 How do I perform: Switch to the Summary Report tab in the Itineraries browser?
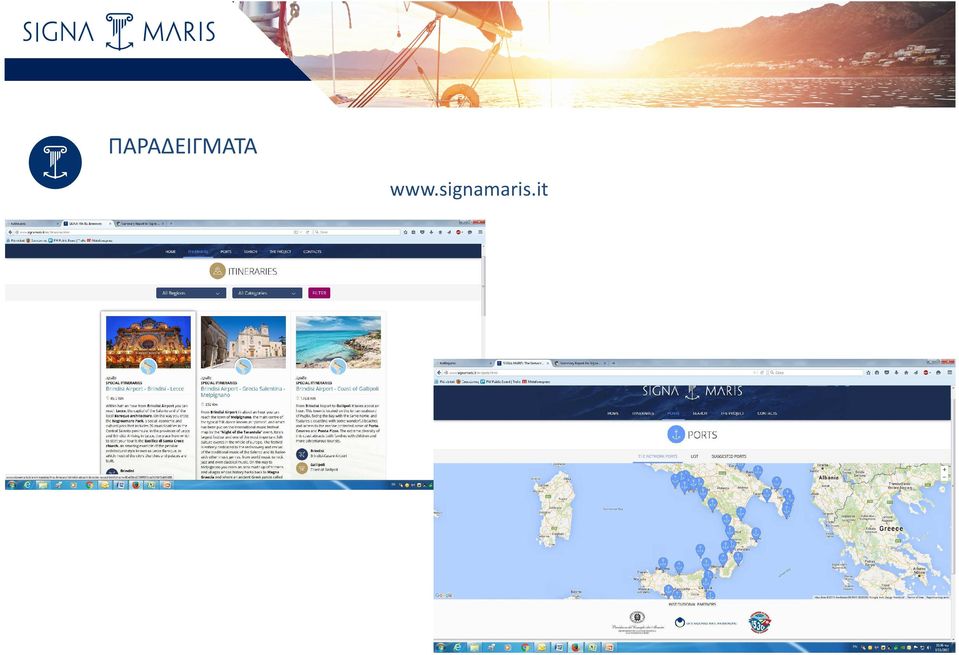tap(141, 224)
